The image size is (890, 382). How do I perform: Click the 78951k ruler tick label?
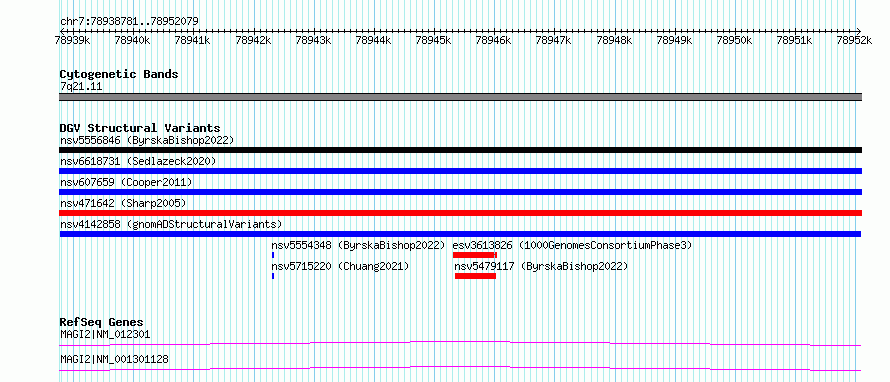795,40
